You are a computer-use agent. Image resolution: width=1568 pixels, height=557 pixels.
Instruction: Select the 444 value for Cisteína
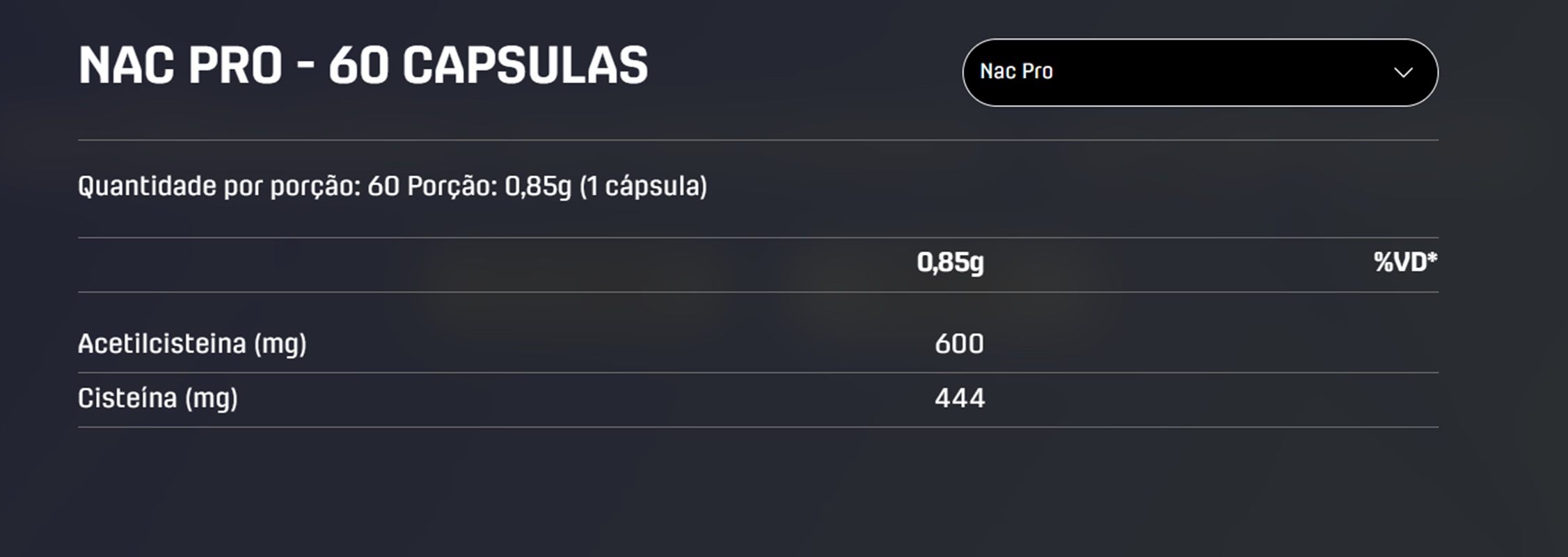pos(960,398)
